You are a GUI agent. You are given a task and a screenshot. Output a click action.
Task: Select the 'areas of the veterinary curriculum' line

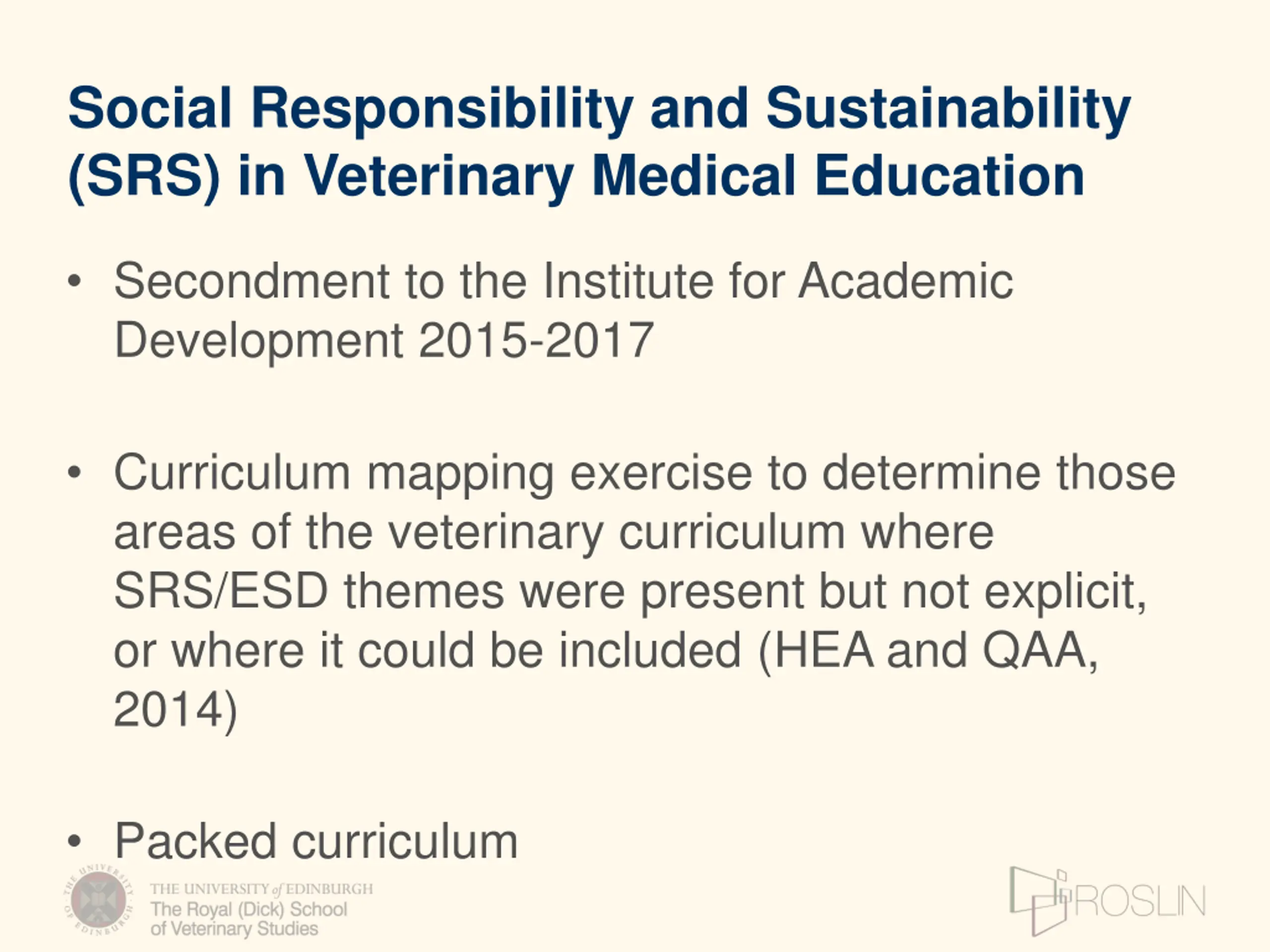pos(554,533)
